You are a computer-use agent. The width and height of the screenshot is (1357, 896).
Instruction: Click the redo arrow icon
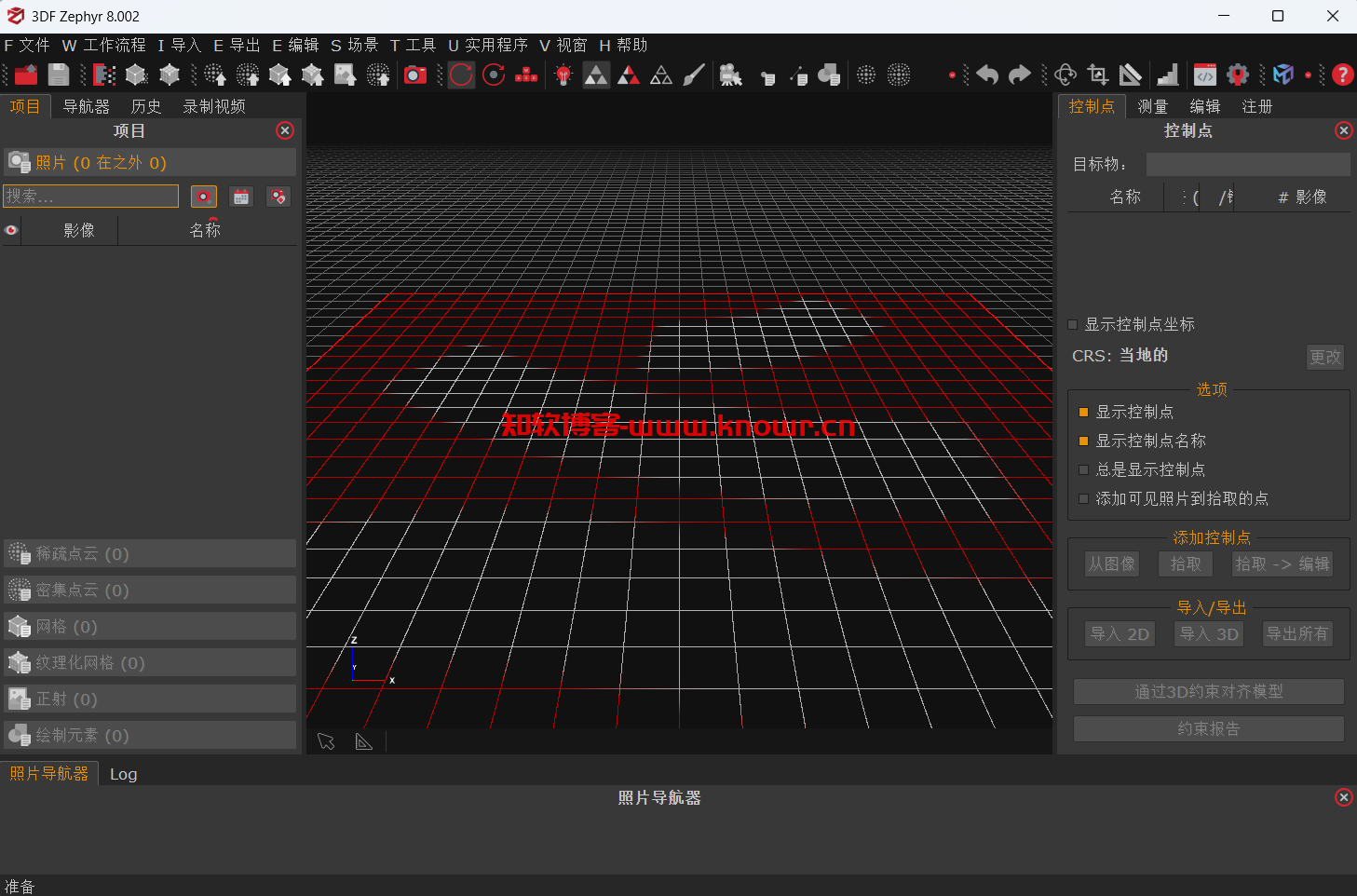pos(1020,75)
